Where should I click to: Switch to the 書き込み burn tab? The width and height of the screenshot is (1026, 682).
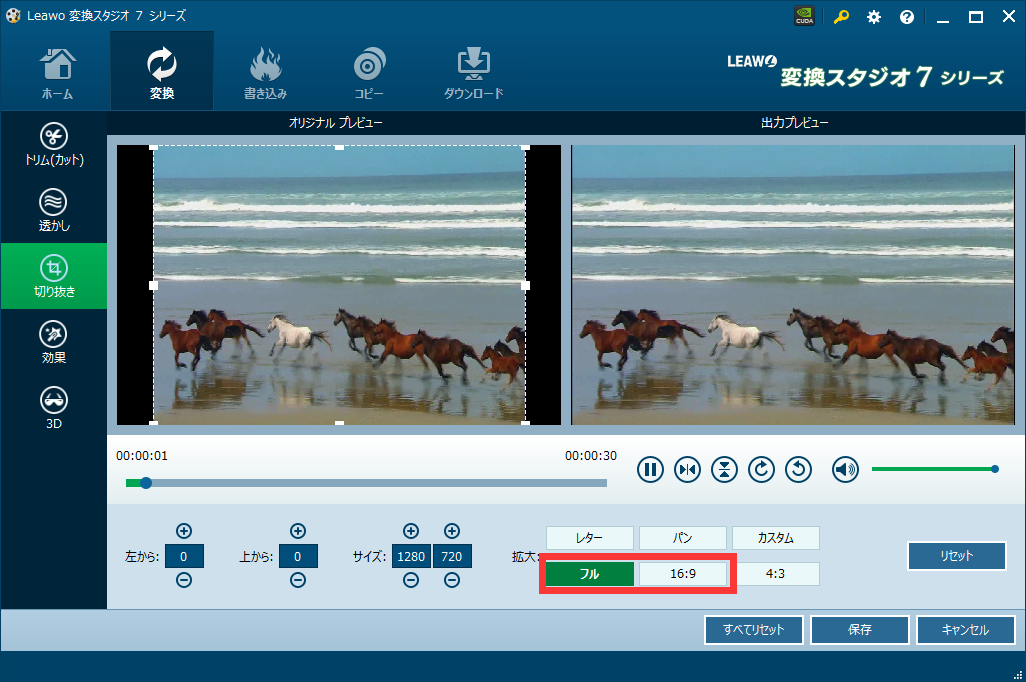pos(265,72)
